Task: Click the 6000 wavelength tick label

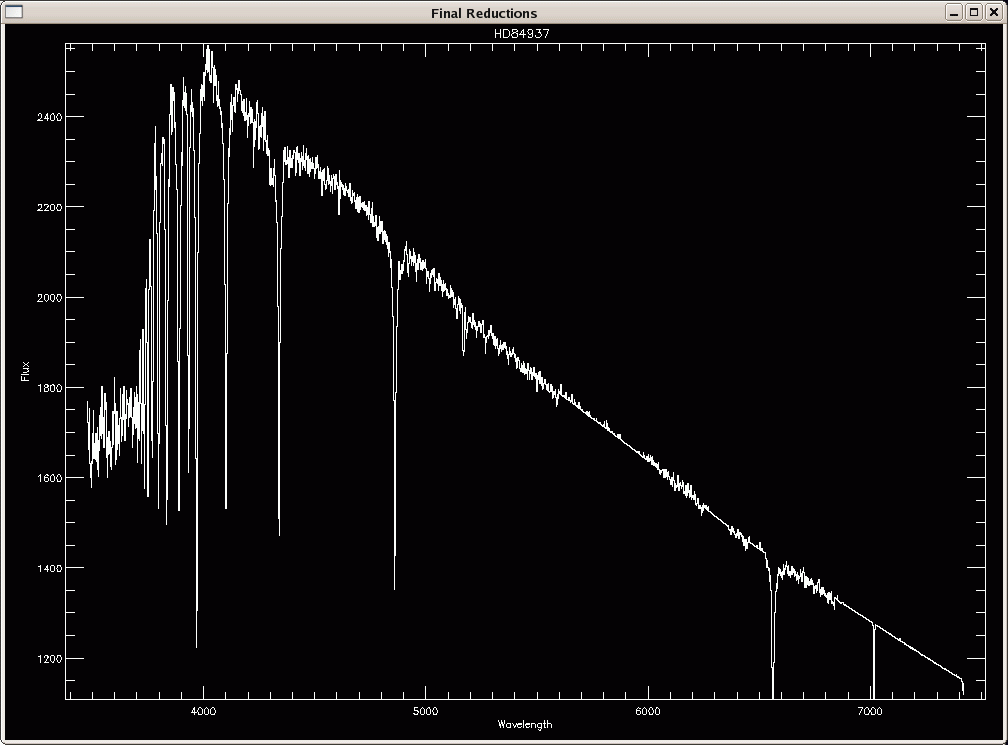Action: tap(648, 710)
